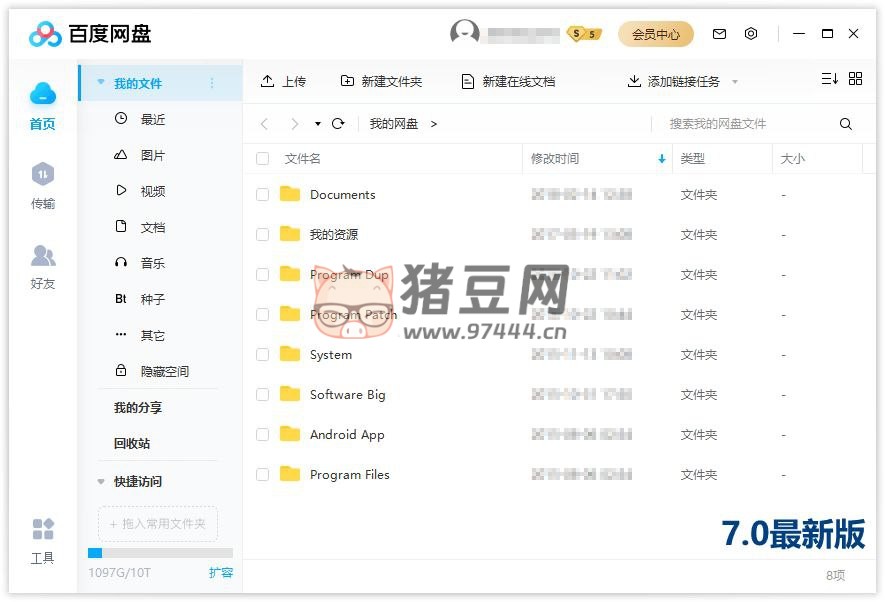Click the 扩容 link for storage

tap(221, 573)
